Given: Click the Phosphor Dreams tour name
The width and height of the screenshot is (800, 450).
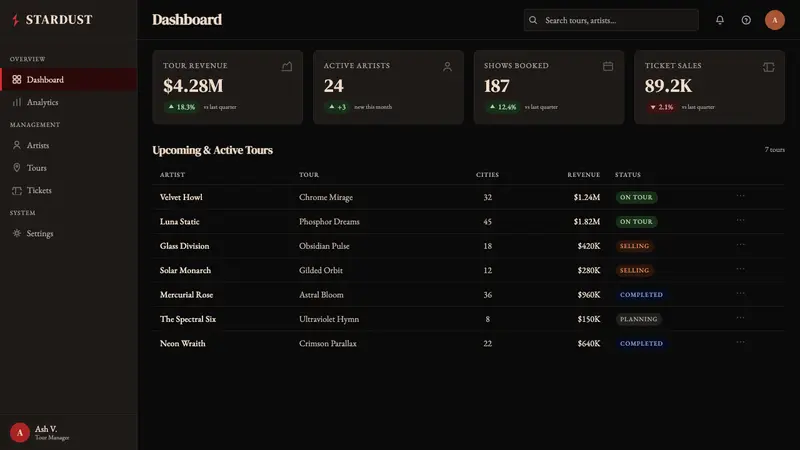Looking at the screenshot, I should (x=329, y=221).
